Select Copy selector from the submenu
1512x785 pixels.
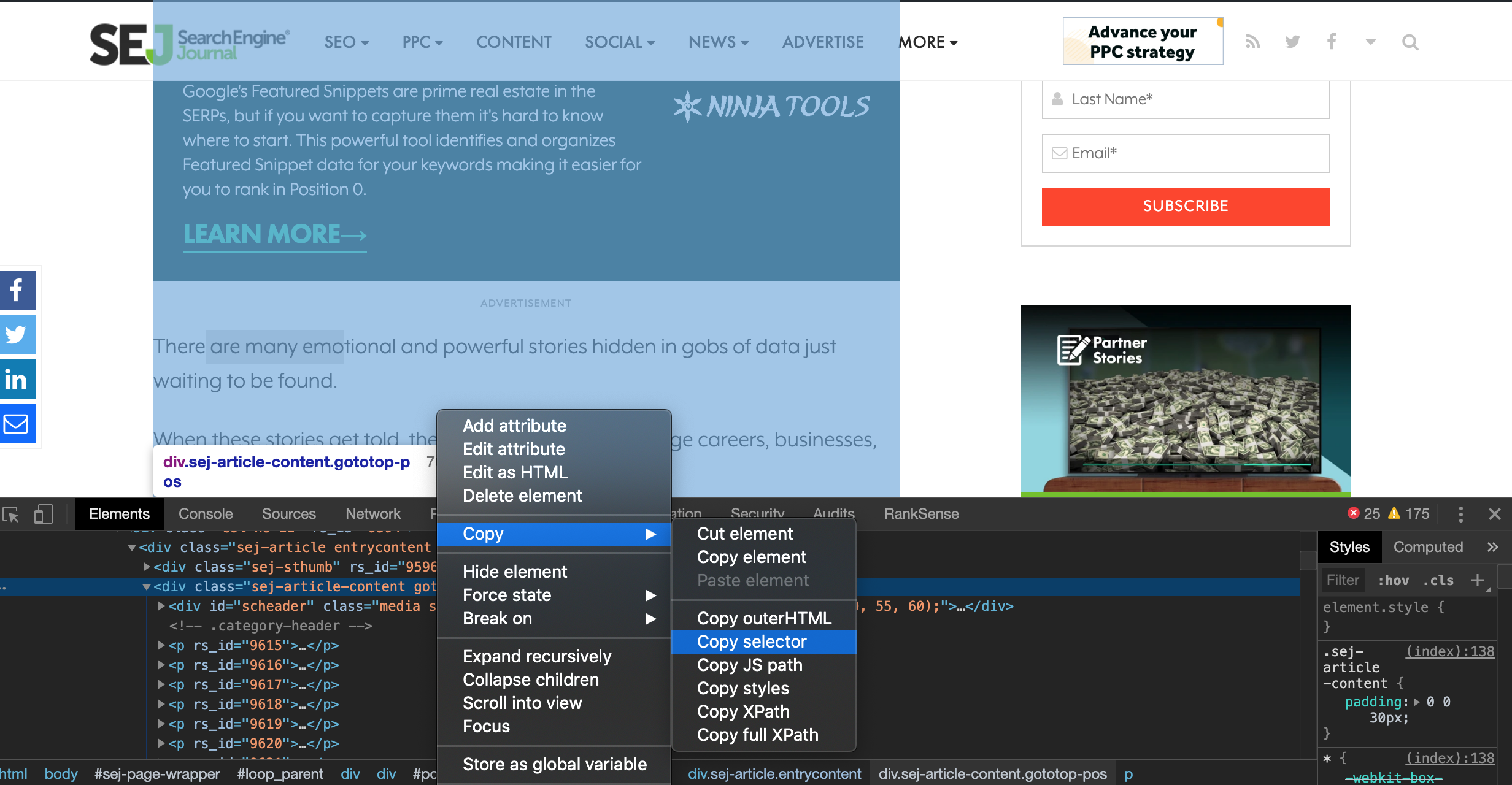point(752,641)
